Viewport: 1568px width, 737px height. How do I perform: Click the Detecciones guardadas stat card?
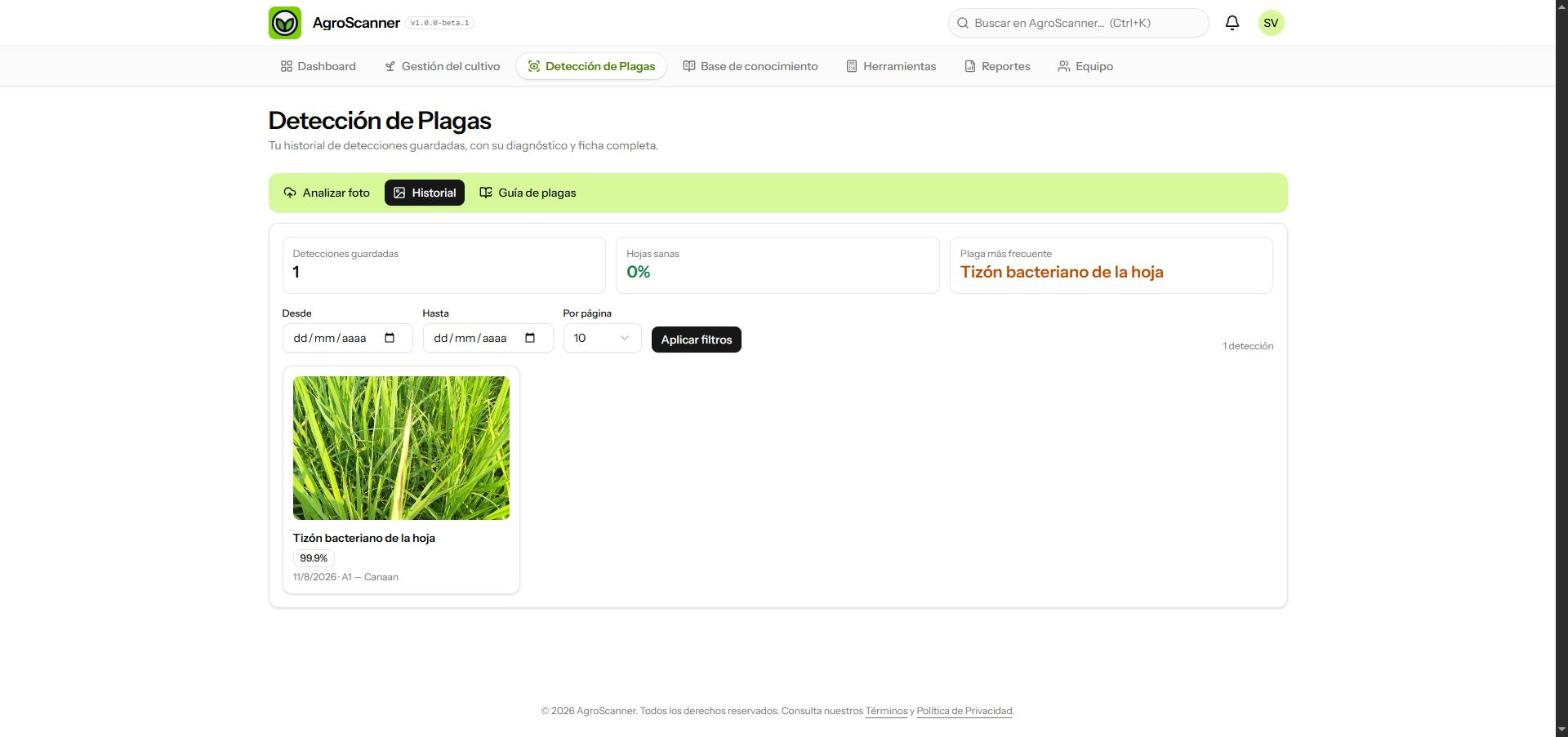(x=444, y=265)
